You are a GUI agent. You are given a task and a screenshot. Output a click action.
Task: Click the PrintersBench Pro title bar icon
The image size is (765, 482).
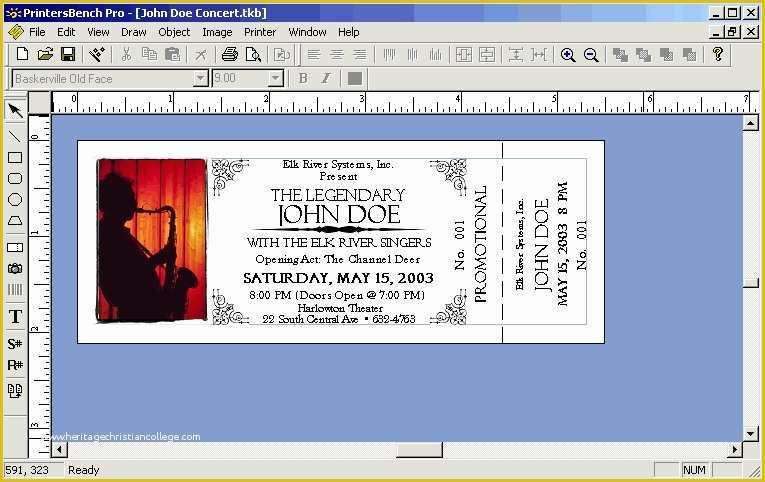click(13, 13)
